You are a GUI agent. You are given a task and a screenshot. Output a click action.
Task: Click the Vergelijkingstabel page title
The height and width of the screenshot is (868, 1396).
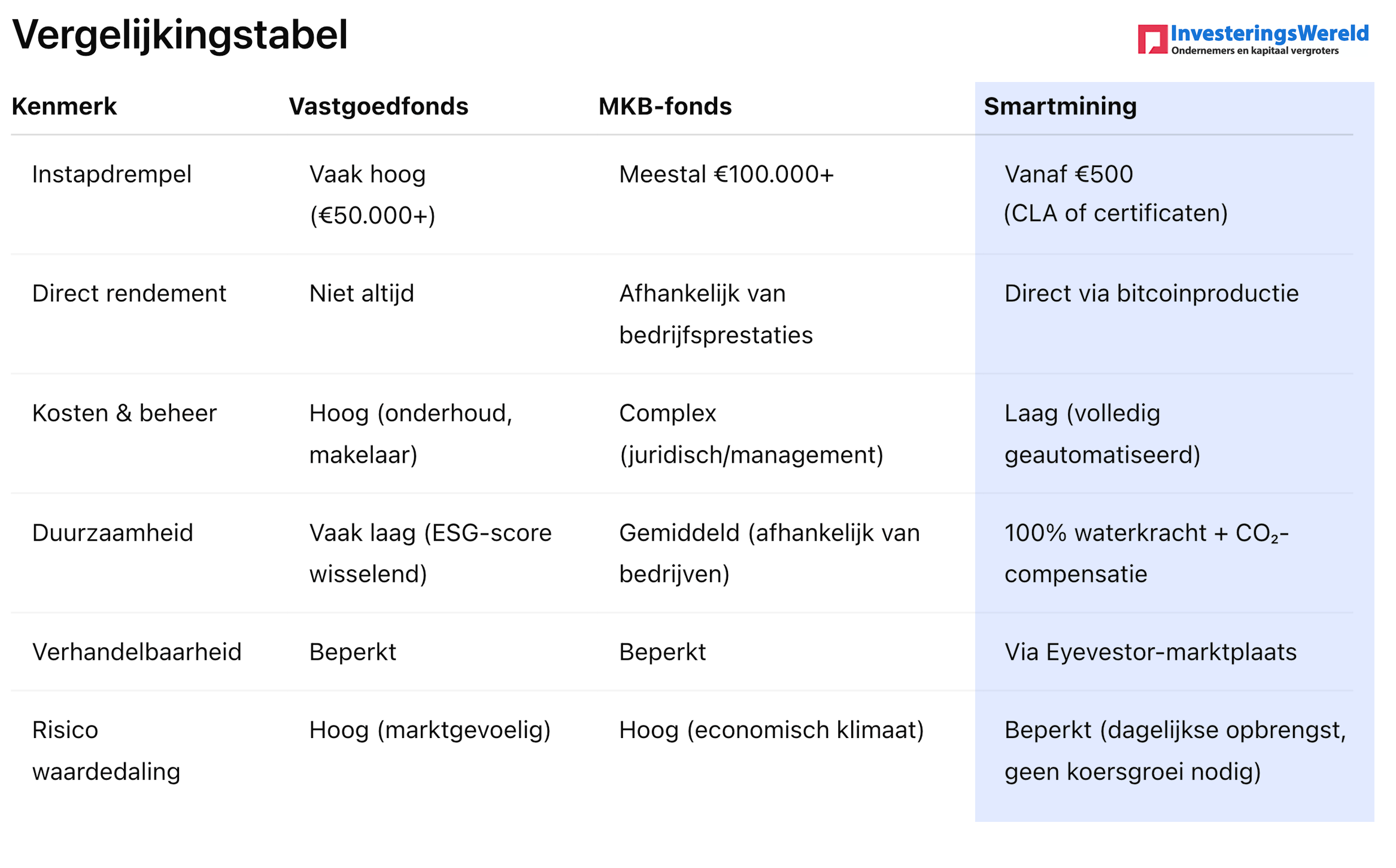click(180, 35)
